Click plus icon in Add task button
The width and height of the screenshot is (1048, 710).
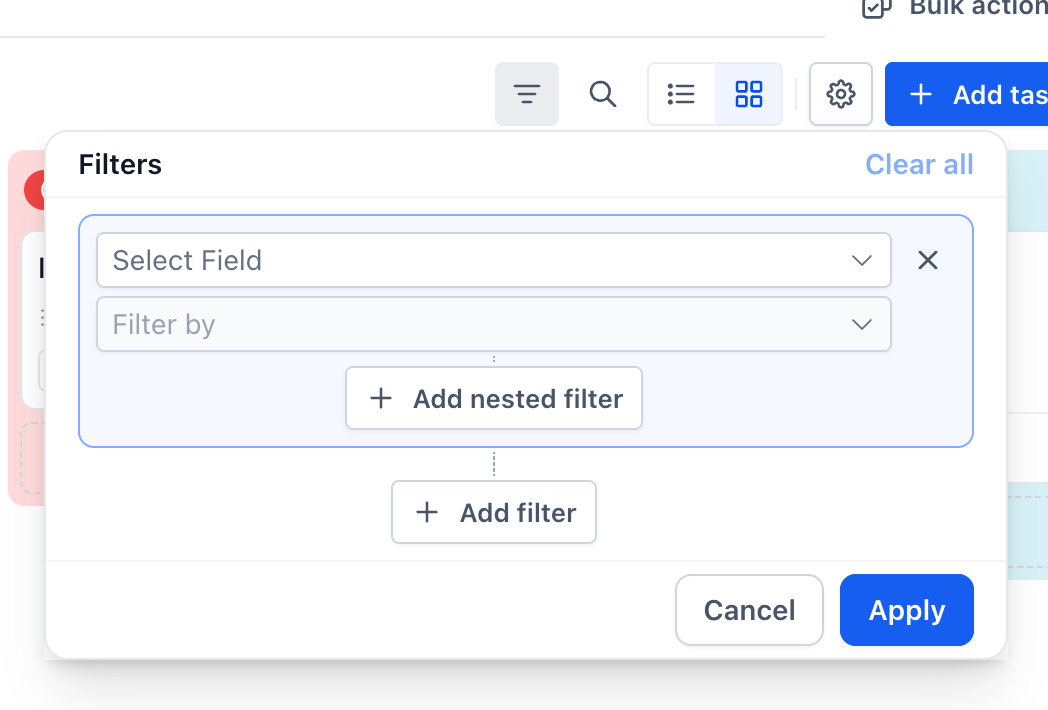click(921, 94)
